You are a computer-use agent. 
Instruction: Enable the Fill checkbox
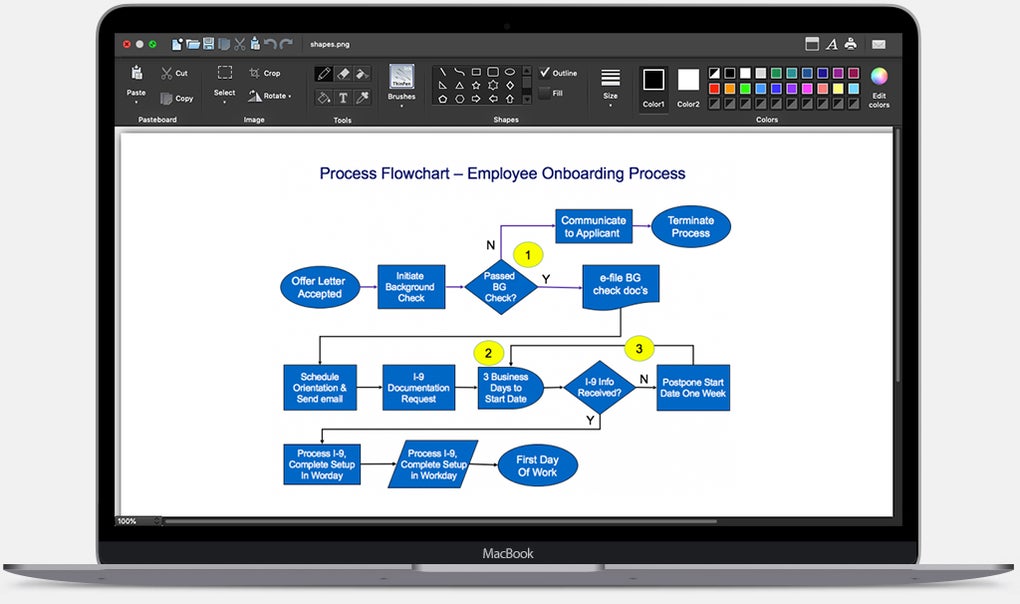tap(545, 93)
